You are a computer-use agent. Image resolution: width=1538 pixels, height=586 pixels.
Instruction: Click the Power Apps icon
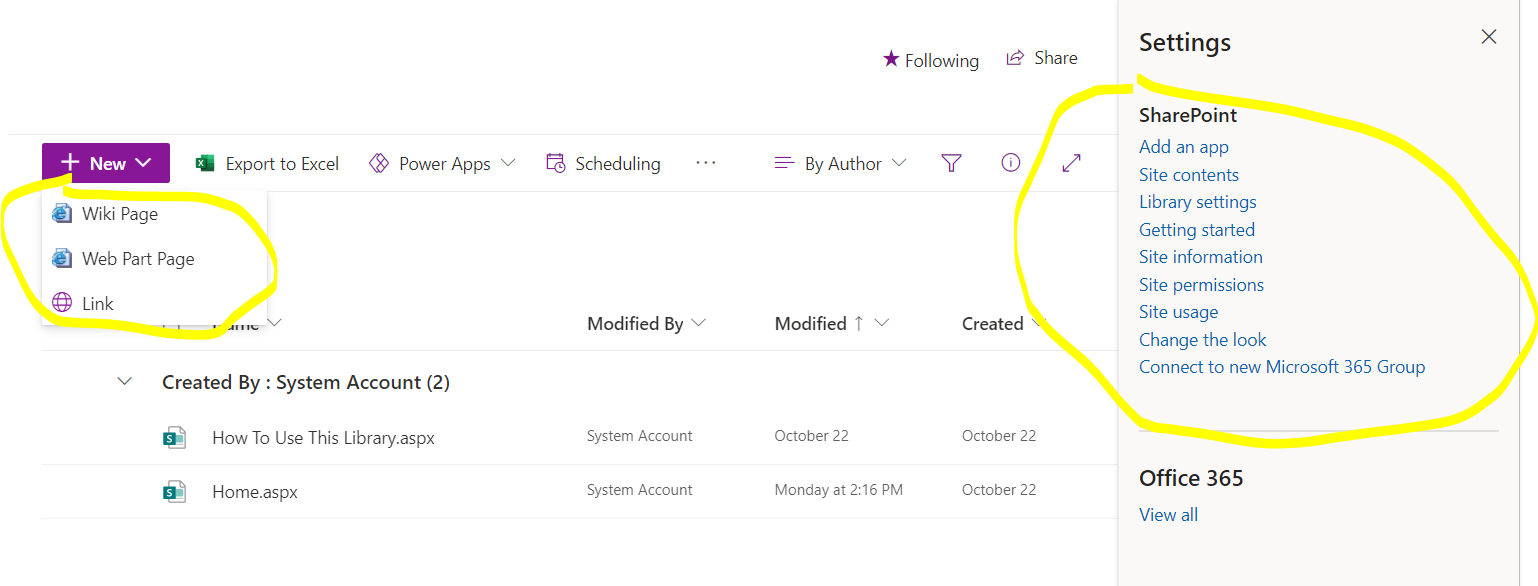pos(378,163)
